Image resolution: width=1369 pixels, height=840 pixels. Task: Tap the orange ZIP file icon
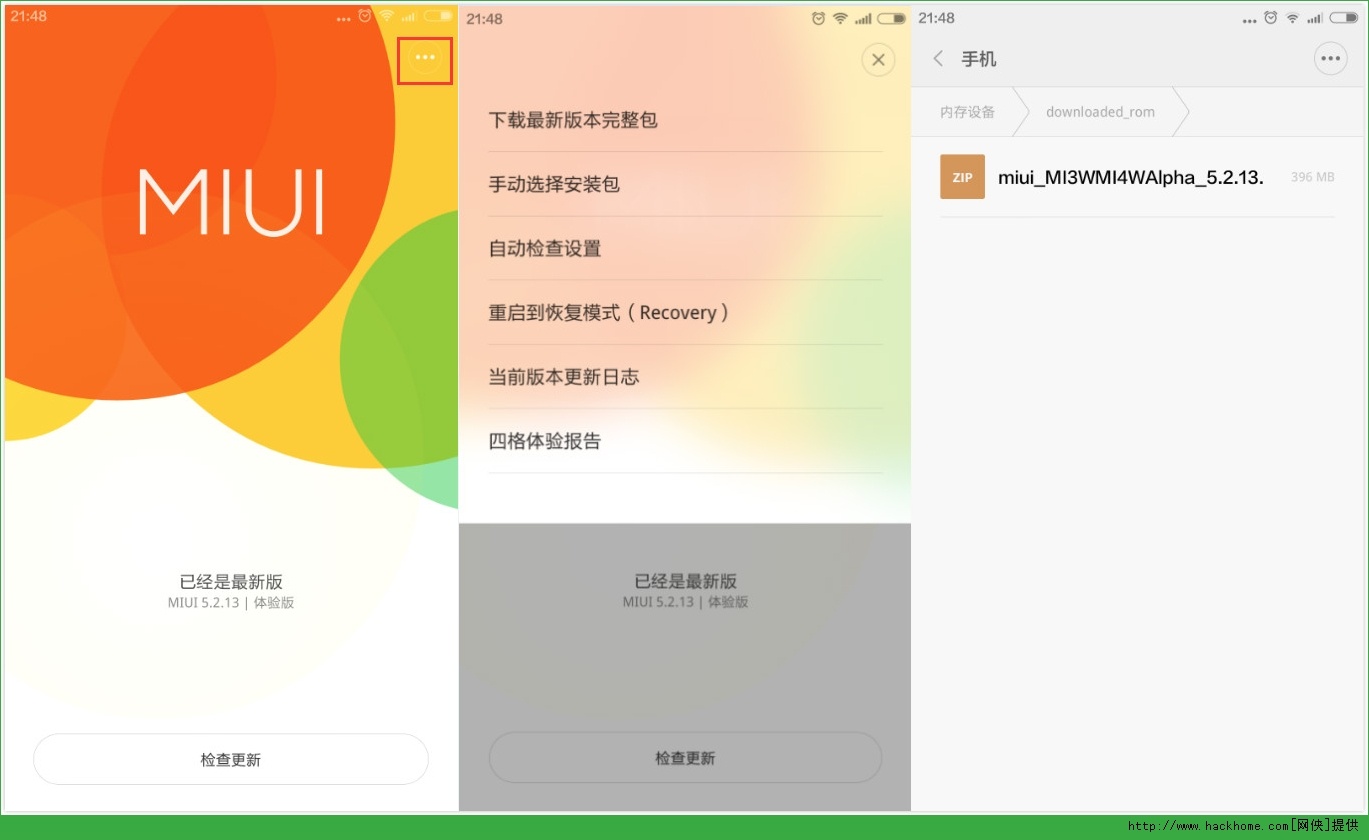[962, 177]
